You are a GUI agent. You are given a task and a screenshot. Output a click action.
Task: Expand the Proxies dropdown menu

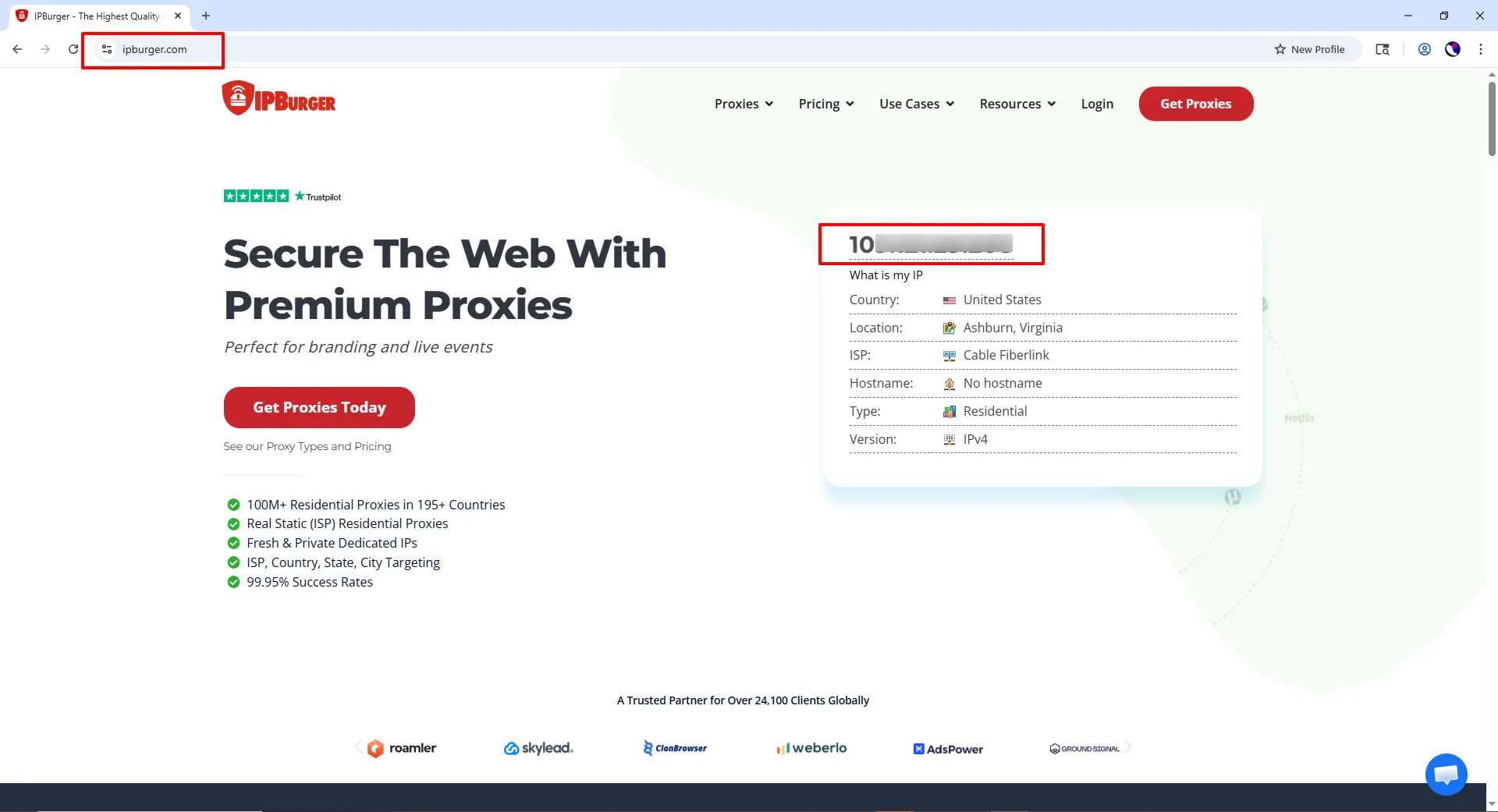(744, 104)
